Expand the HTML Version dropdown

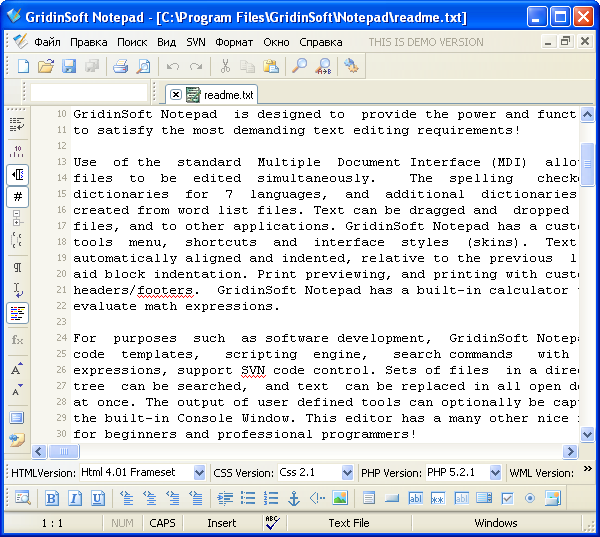coord(199,473)
